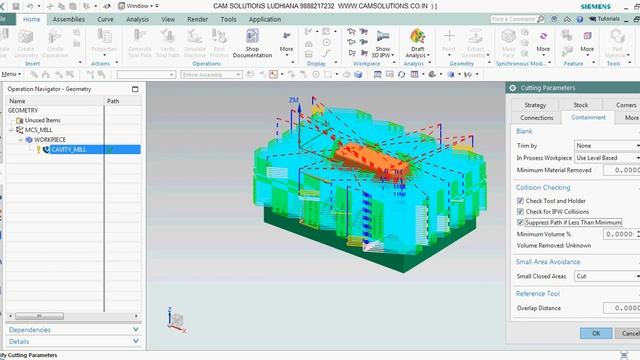Select the Containment tab
Screen dimensions: 640x360
[588, 117]
